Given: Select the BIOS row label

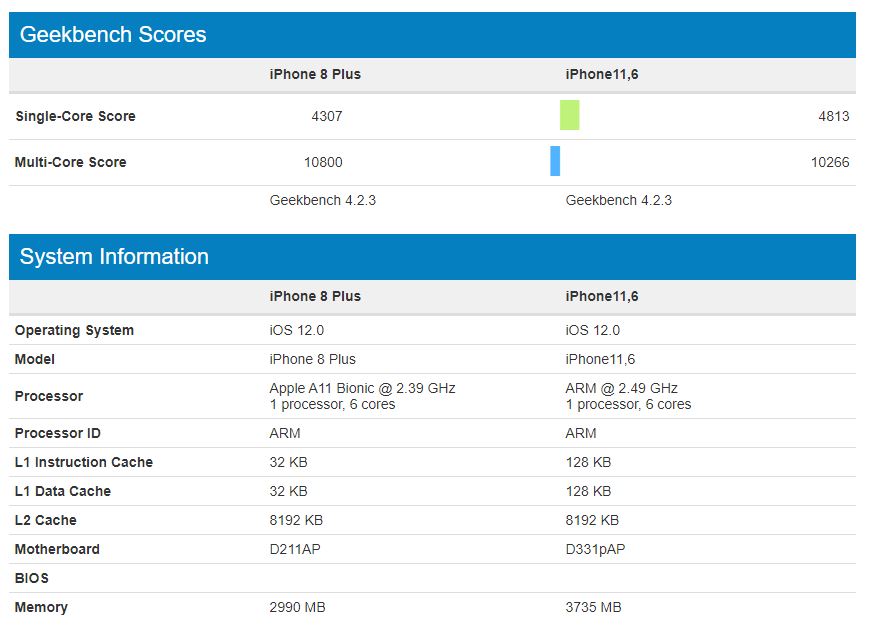Looking at the screenshot, I should tap(32, 578).
